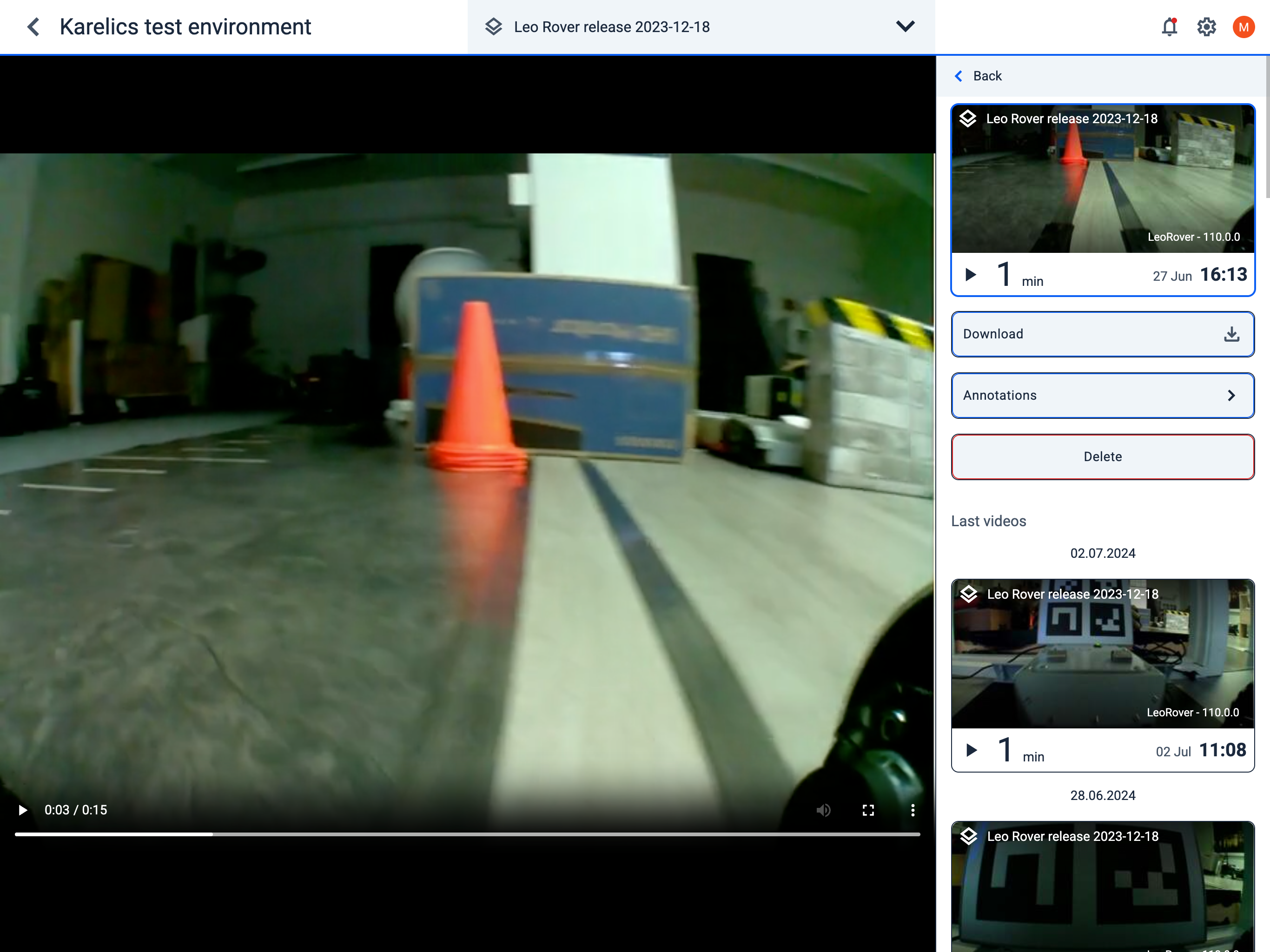This screenshot has height=952, width=1270.
Task: Open the Annotations panel via chevron
Action: [1231, 395]
